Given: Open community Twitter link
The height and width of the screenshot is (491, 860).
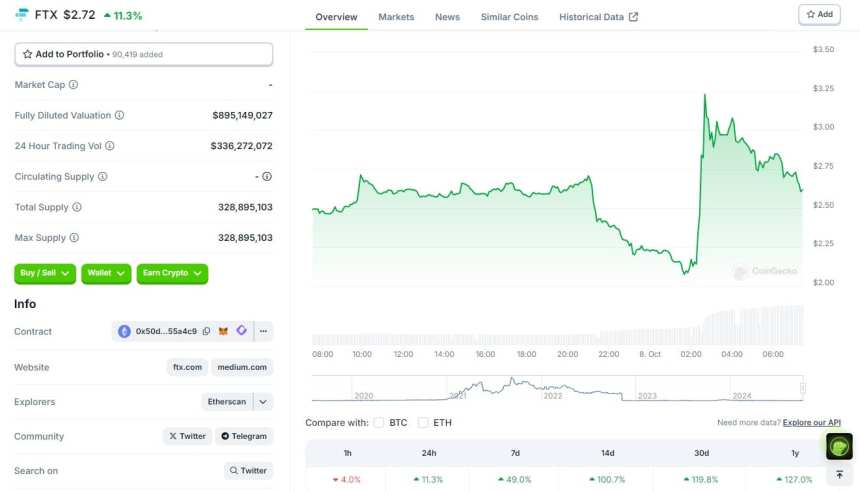Looking at the screenshot, I should [187, 436].
